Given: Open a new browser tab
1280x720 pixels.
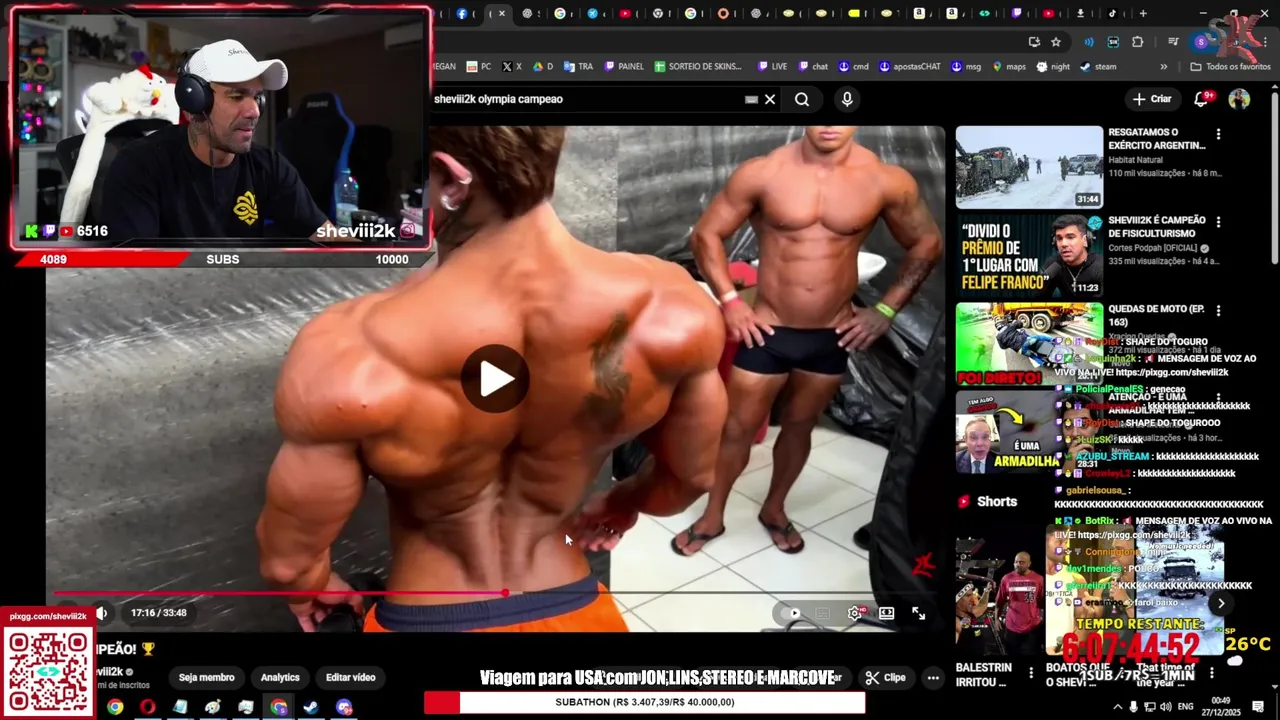Looking at the screenshot, I should (x=1143, y=14).
